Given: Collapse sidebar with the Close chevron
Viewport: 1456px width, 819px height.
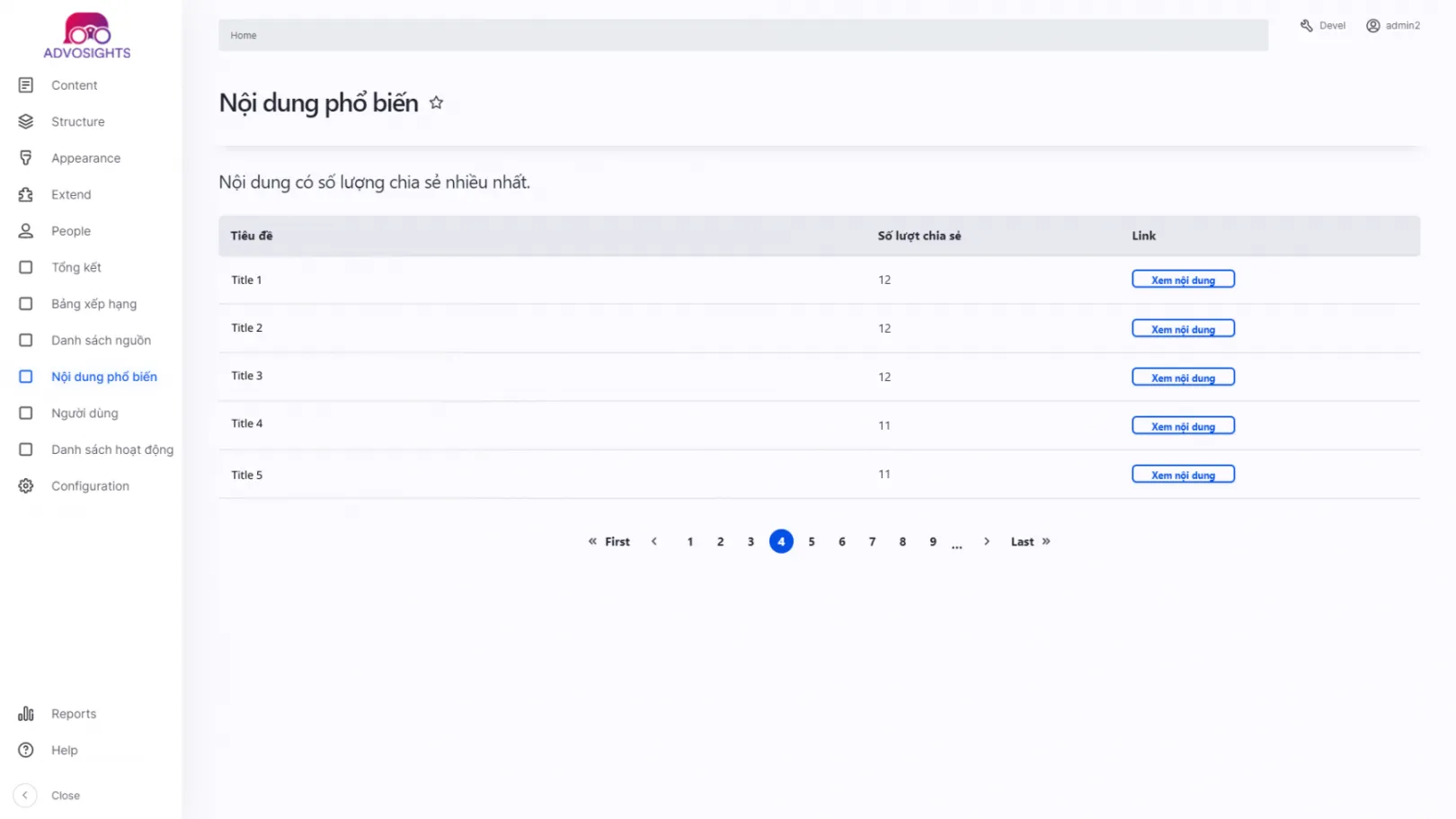Looking at the screenshot, I should pyautogui.click(x=25, y=796).
